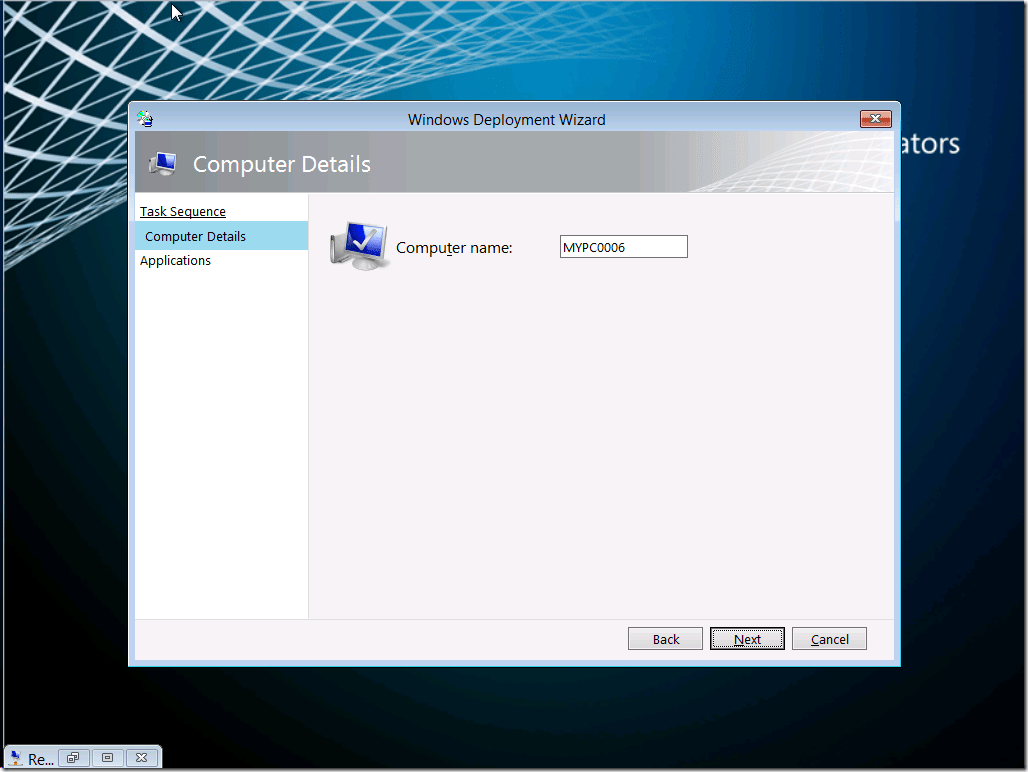Click the Computer name input field
The width and height of the screenshot is (1028, 772).
click(623, 246)
